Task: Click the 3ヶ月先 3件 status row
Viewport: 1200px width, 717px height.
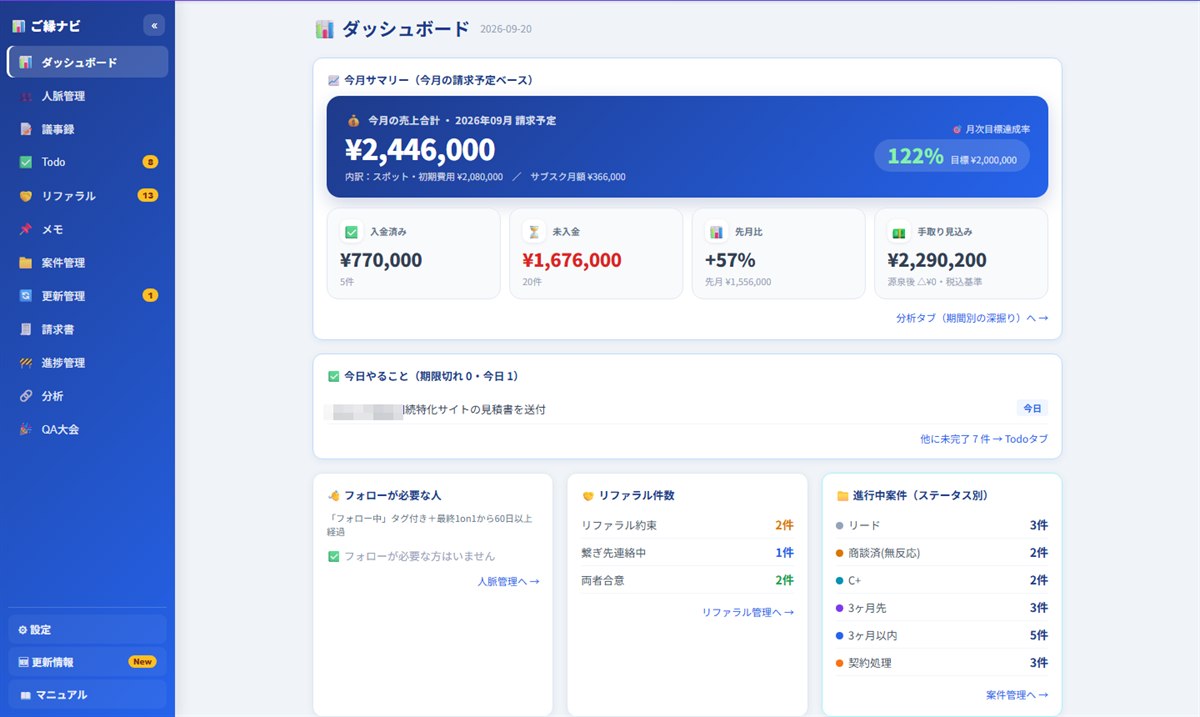Action: pyautogui.click(x=942, y=608)
